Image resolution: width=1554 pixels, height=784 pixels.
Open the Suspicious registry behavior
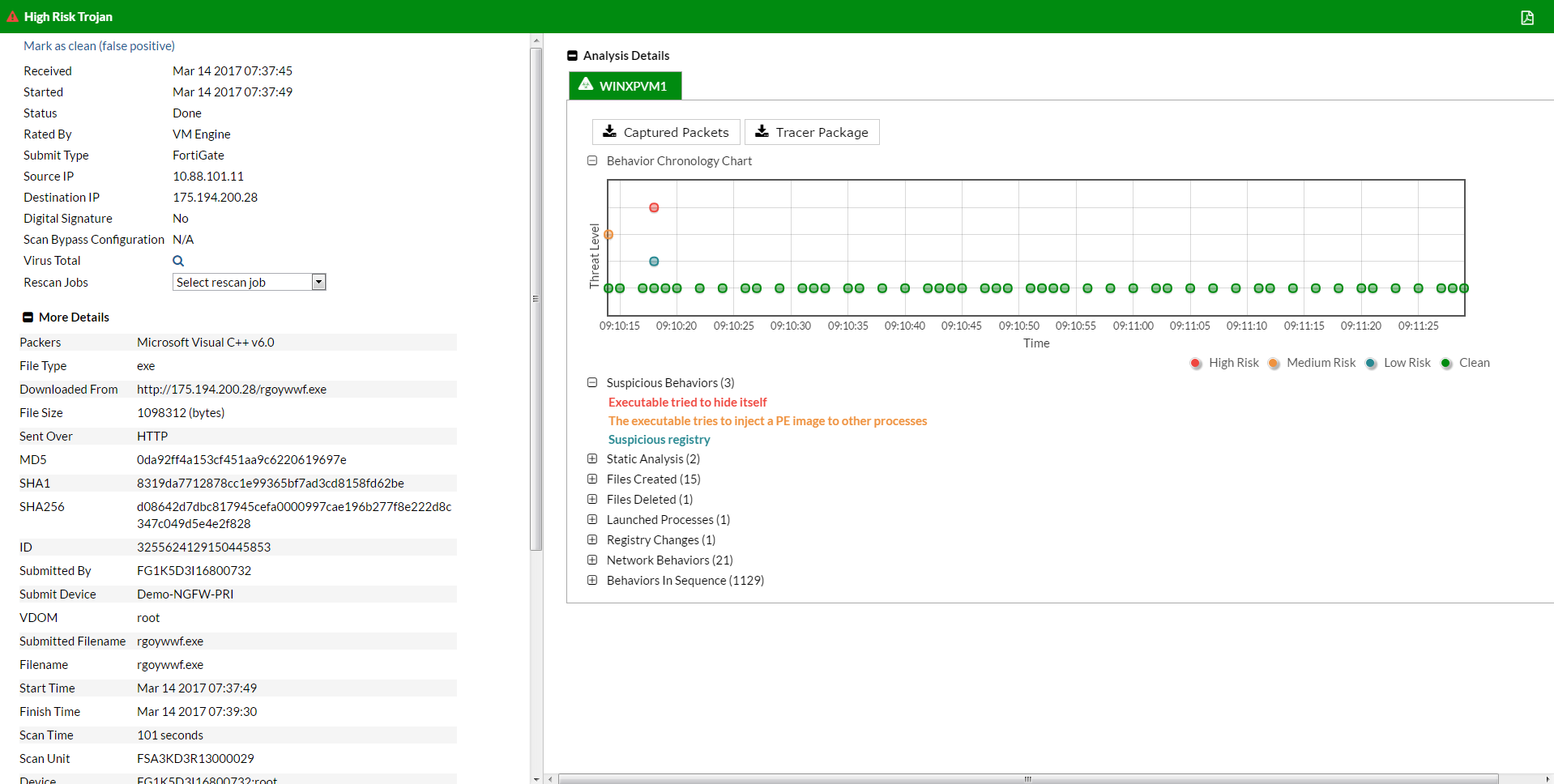(x=659, y=440)
